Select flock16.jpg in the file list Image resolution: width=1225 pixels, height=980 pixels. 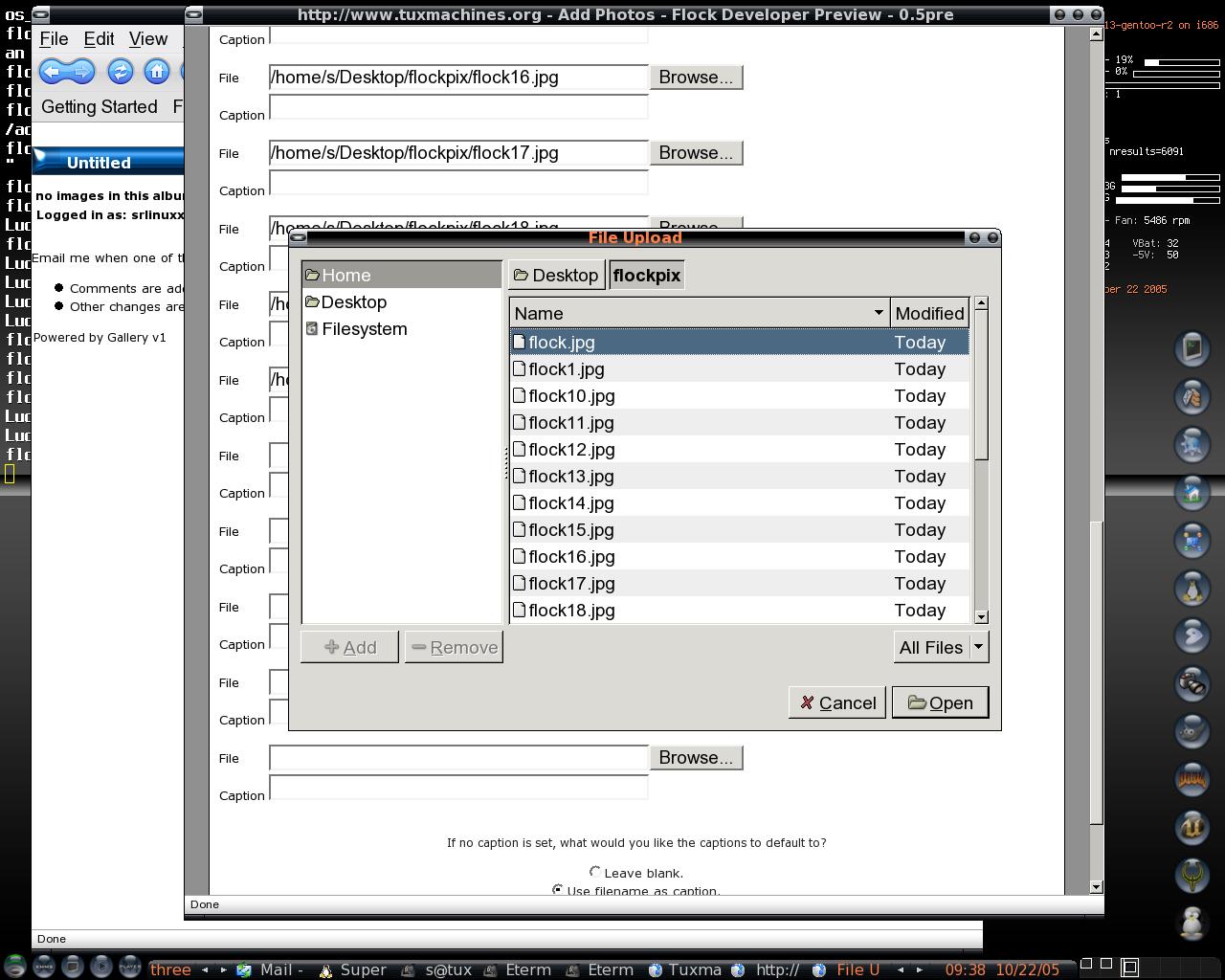pos(740,556)
